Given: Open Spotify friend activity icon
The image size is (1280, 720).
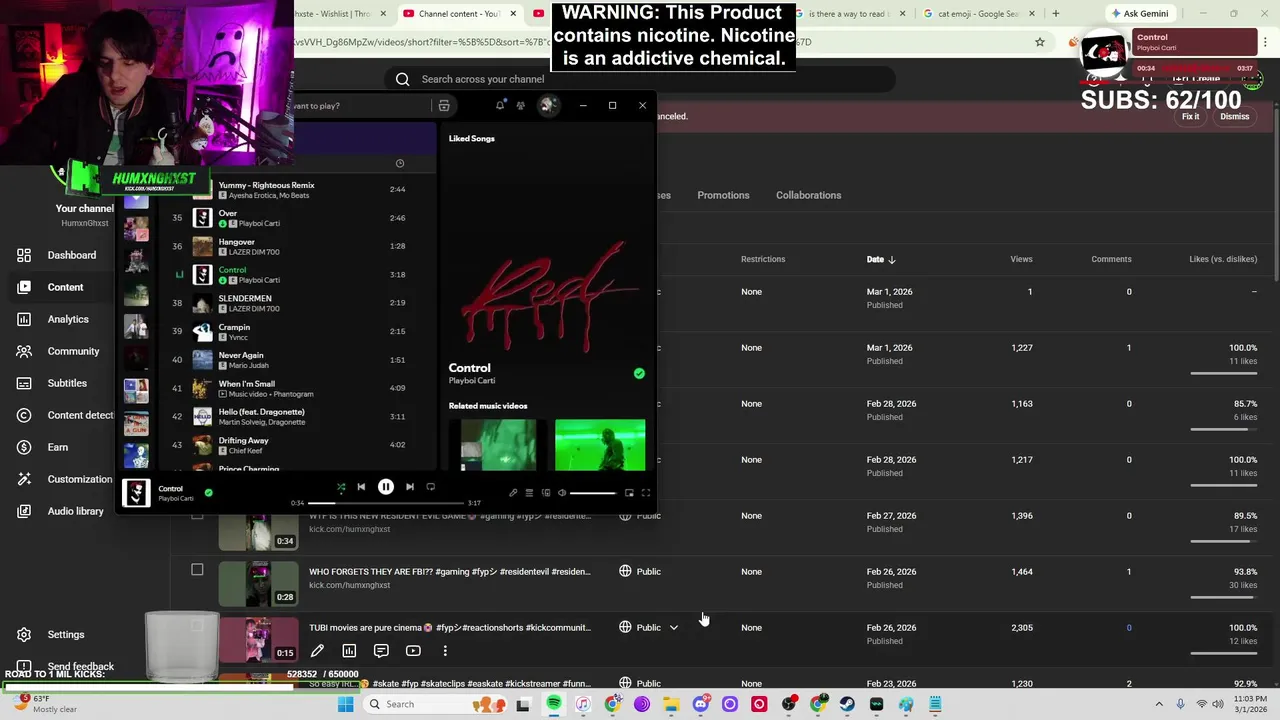Looking at the screenshot, I should click(521, 105).
